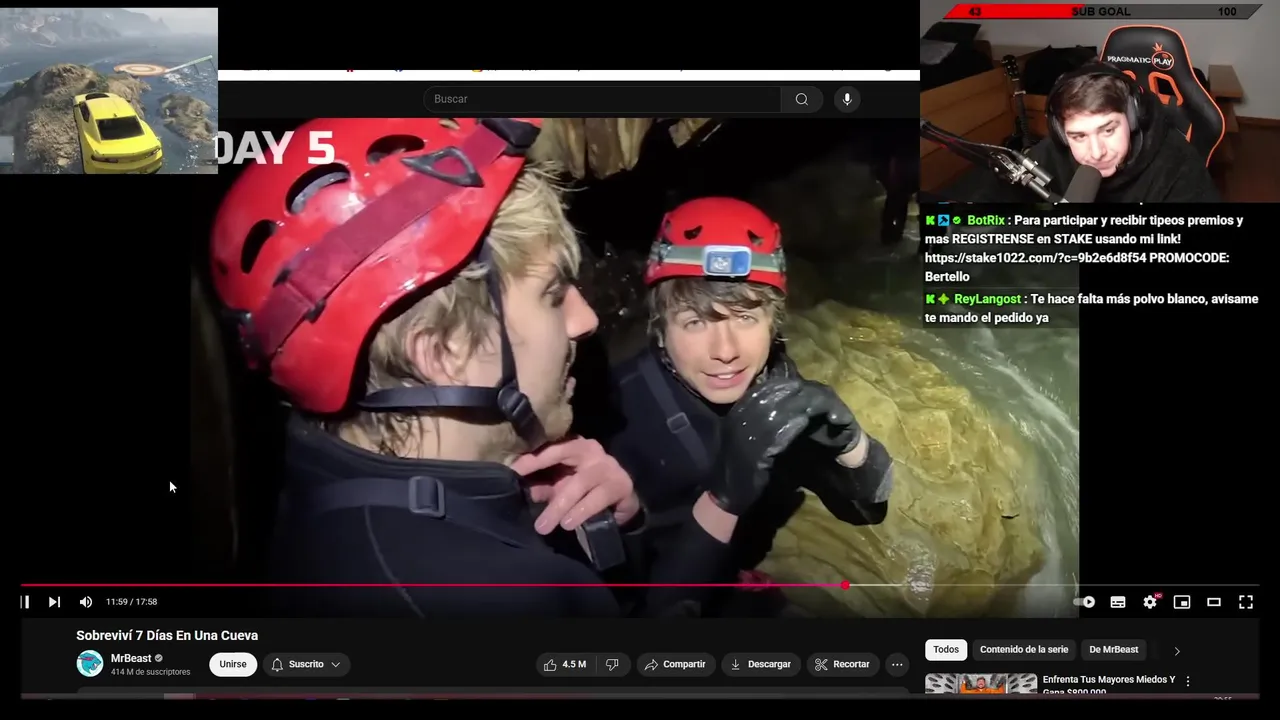The image size is (1280, 720).
Task: Enable miniplayer mode
Action: pyautogui.click(x=1182, y=602)
